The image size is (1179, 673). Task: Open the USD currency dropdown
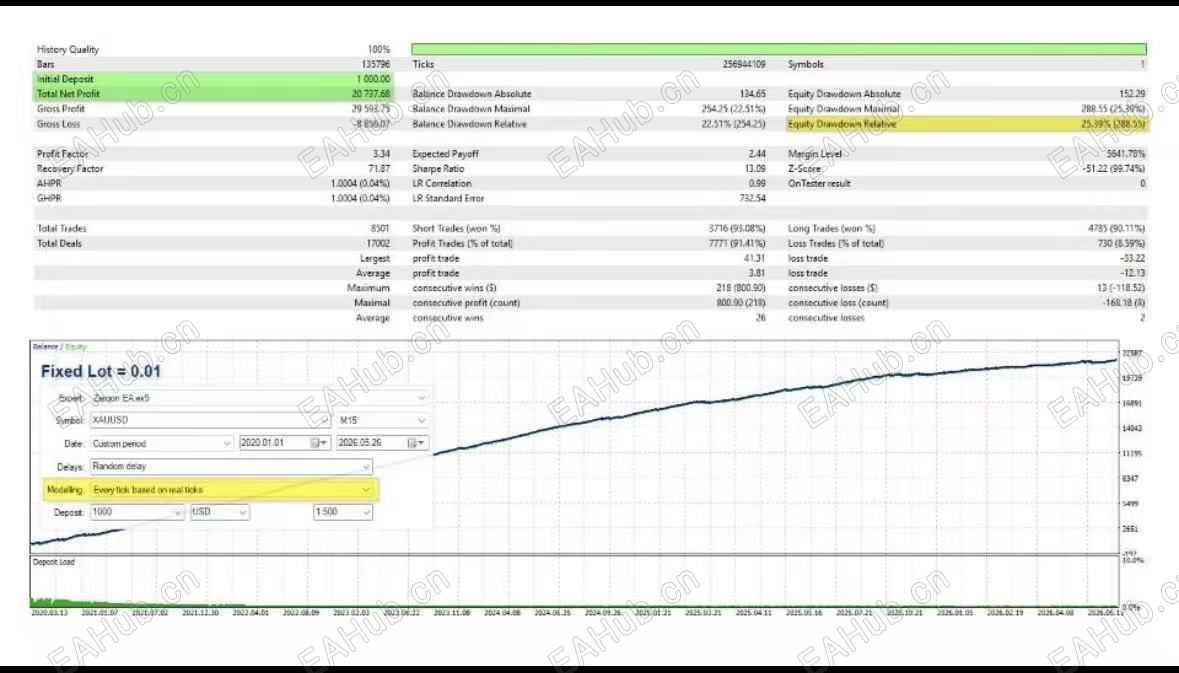(243, 512)
